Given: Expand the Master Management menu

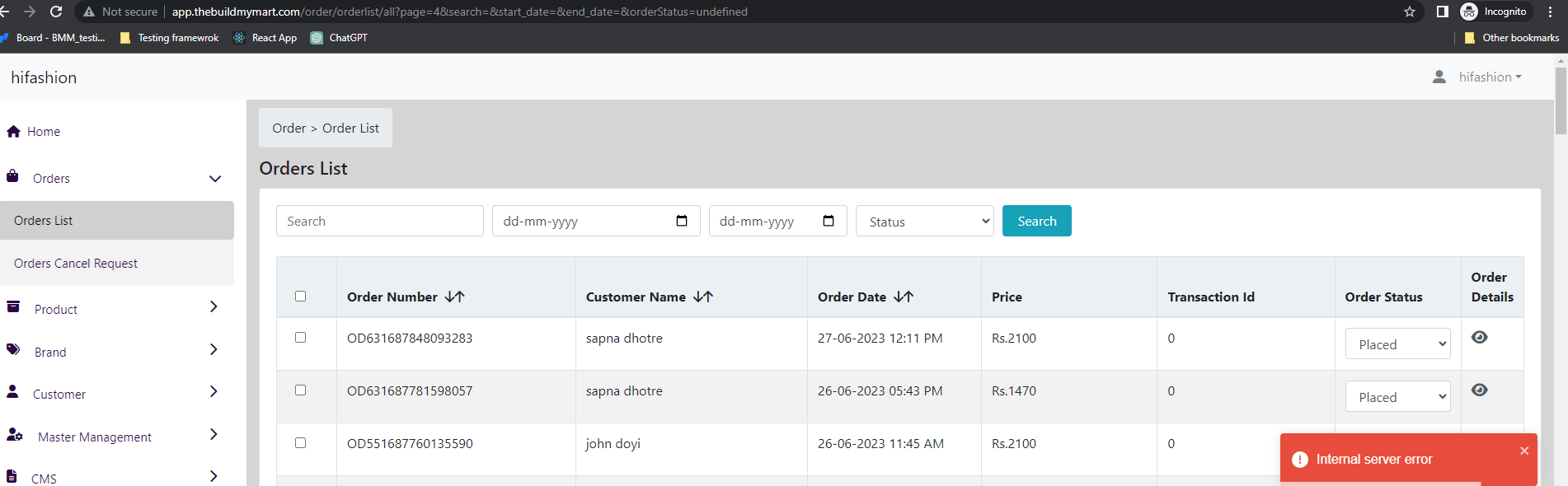Looking at the screenshot, I should pyautogui.click(x=214, y=434).
